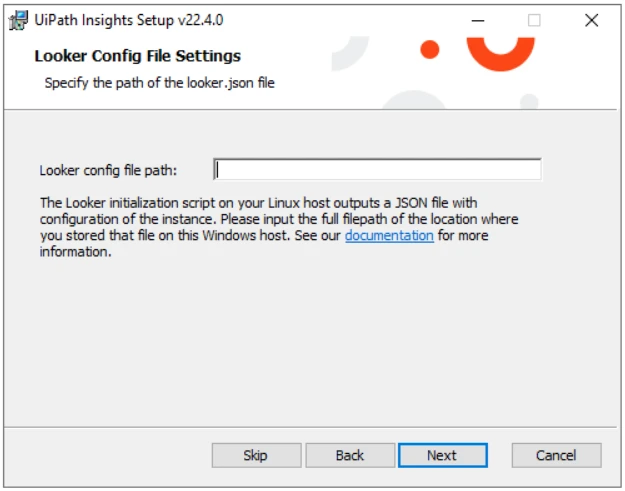The height and width of the screenshot is (491, 625).
Task: Open the documentation link
Action: pos(389,236)
